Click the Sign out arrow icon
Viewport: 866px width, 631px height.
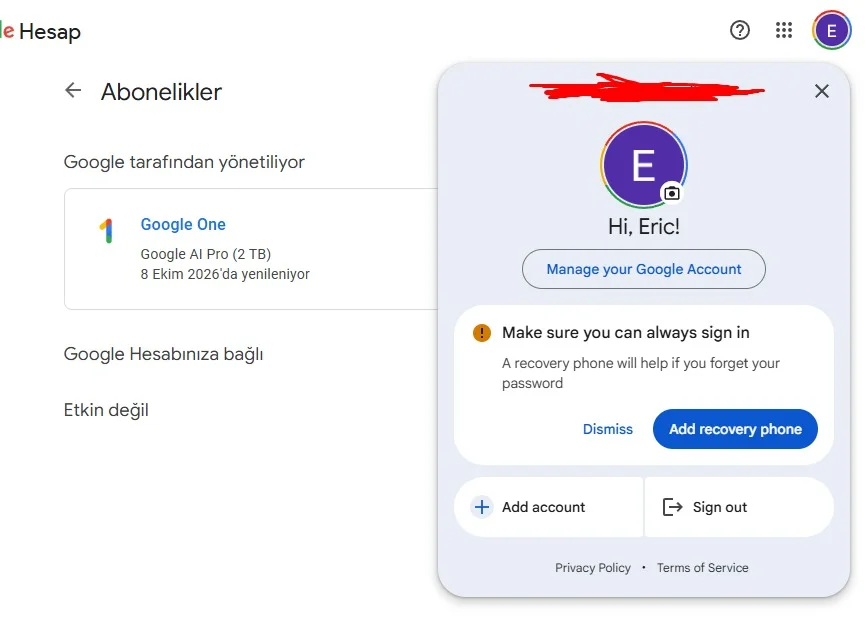[x=672, y=507]
